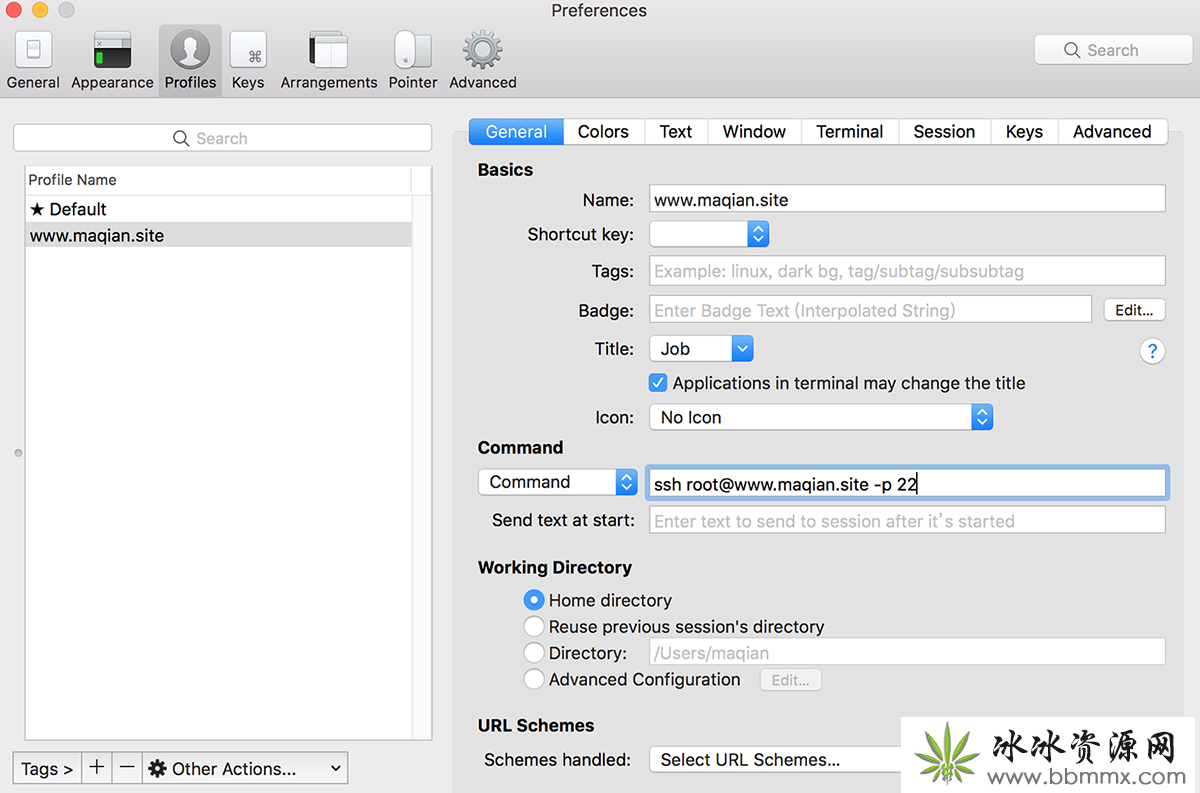
Task: Select the Default profile row
Action: (218, 209)
